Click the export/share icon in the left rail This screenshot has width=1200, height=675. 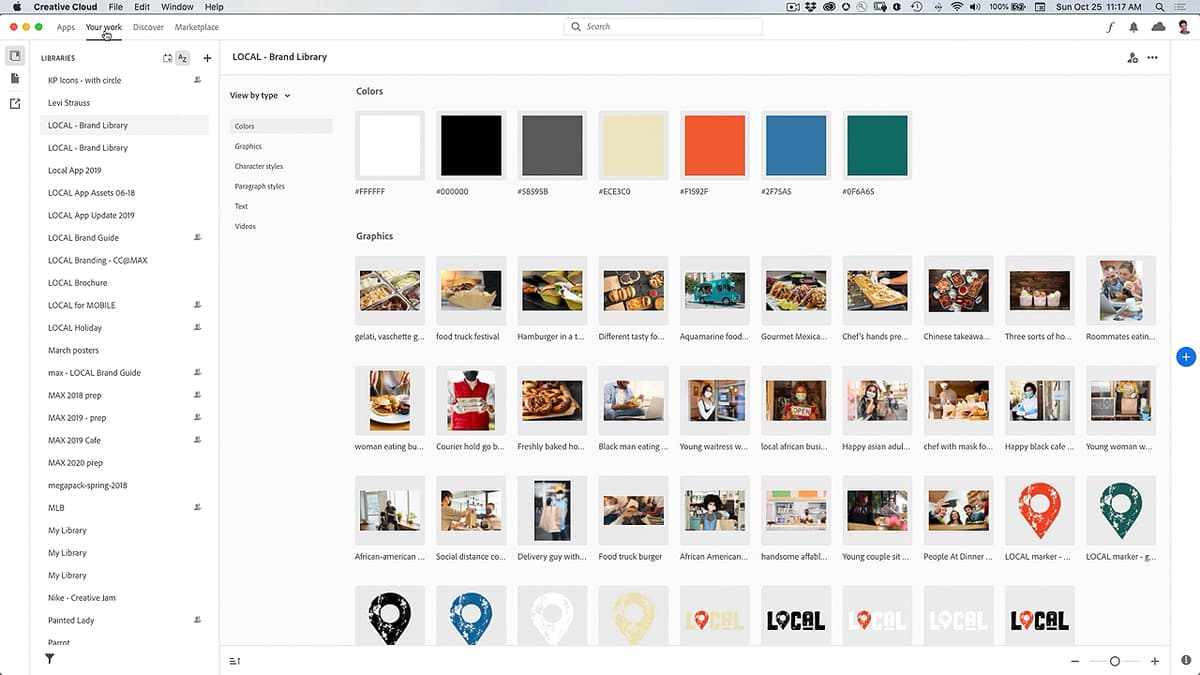click(x=15, y=103)
